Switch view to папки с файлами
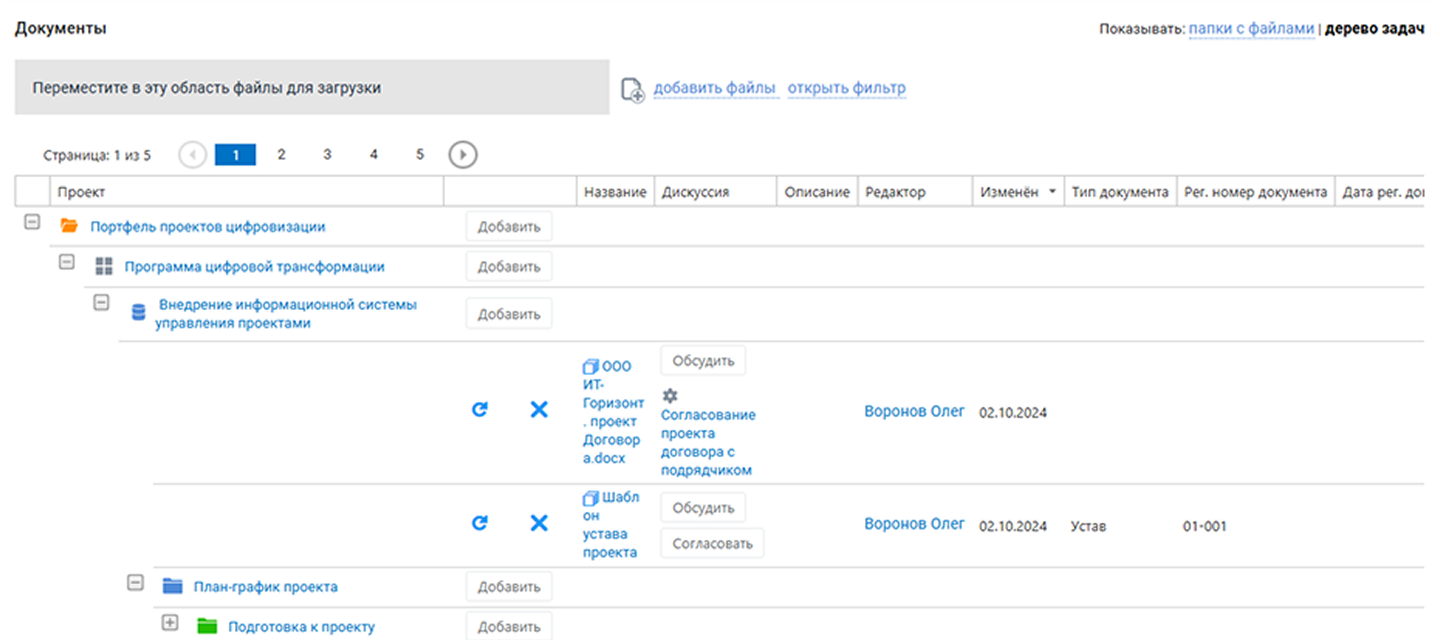The image size is (1440, 640). point(1251,29)
